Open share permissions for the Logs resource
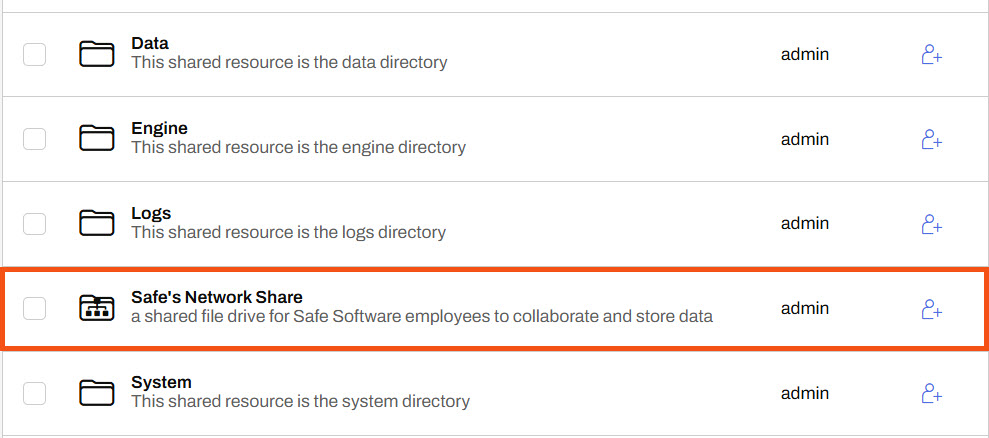The image size is (989, 438). [931, 223]
